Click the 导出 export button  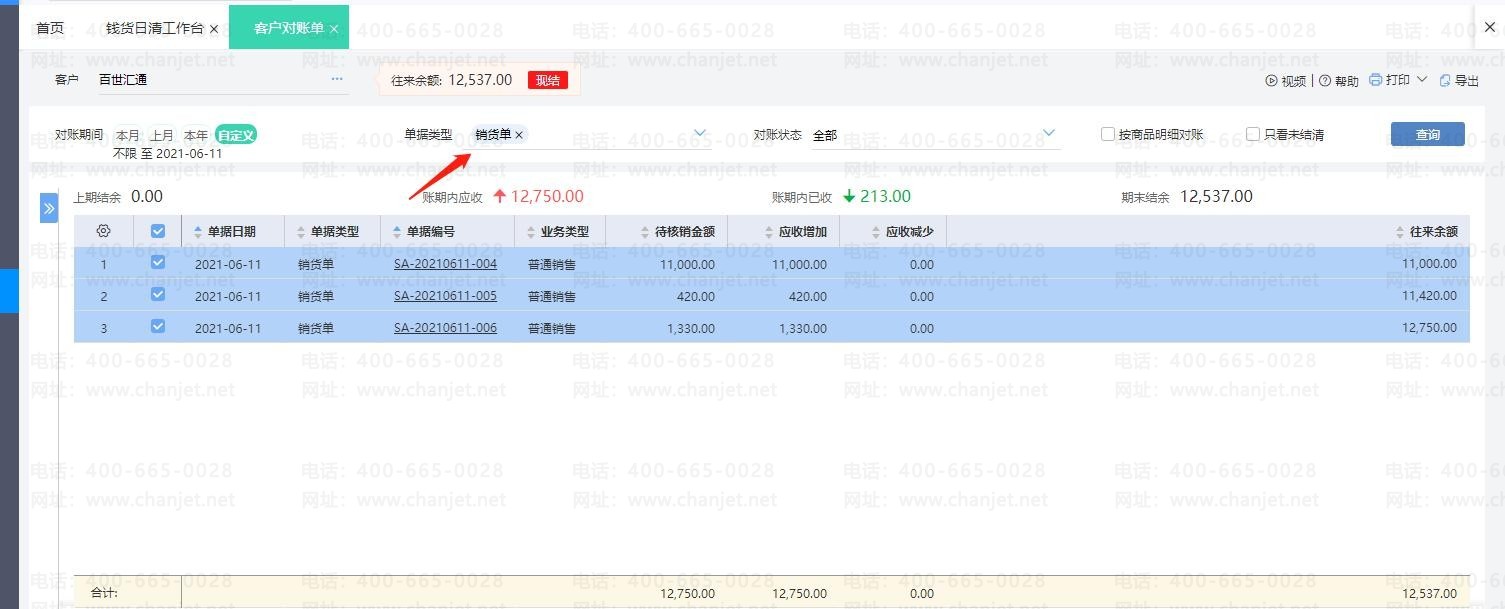[x=1459, y=81]
